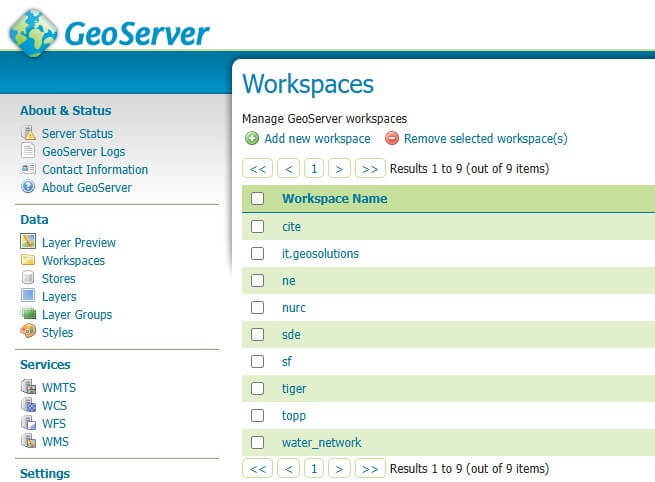Screen dimensions: 655x482
Task: Go to first page in top pager
Action: click(x=257, y=169)
